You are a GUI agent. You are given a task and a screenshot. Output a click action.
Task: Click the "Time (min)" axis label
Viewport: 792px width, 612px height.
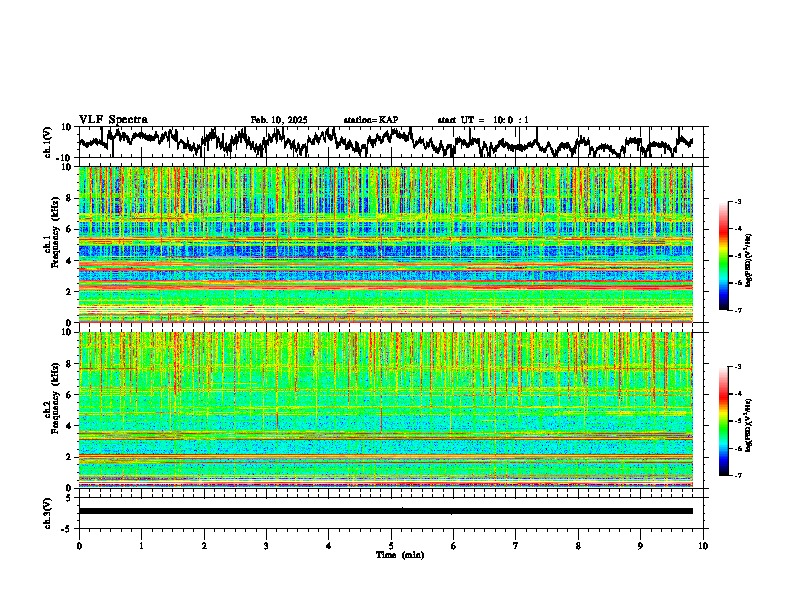[x=400, y=555]
